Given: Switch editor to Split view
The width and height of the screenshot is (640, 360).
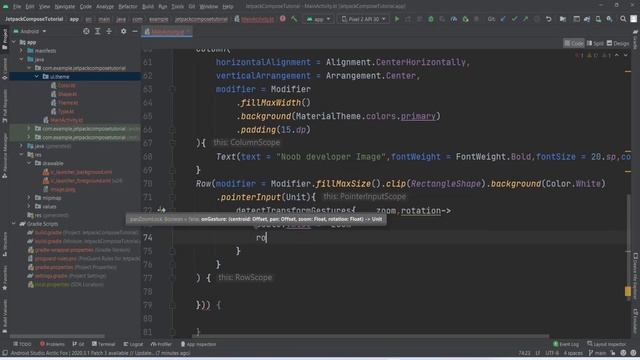Looking at the screenshot, I should 595,43.
